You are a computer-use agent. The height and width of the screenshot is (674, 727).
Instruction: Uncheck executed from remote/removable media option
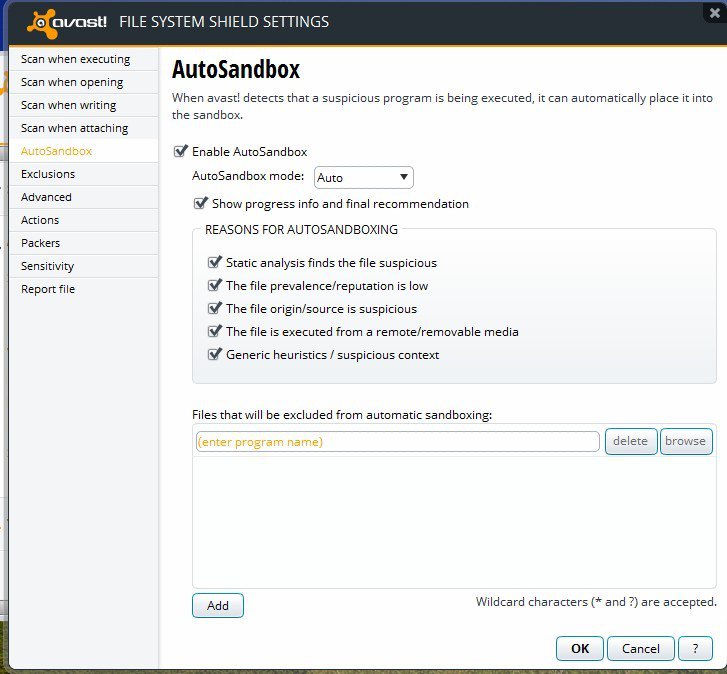[215, 331]
